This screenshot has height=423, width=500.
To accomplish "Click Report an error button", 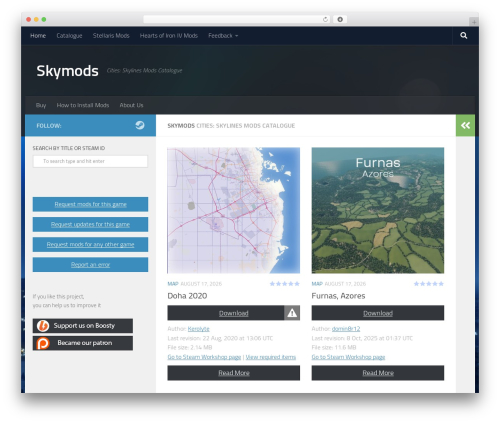I will [x=90, y=265].
